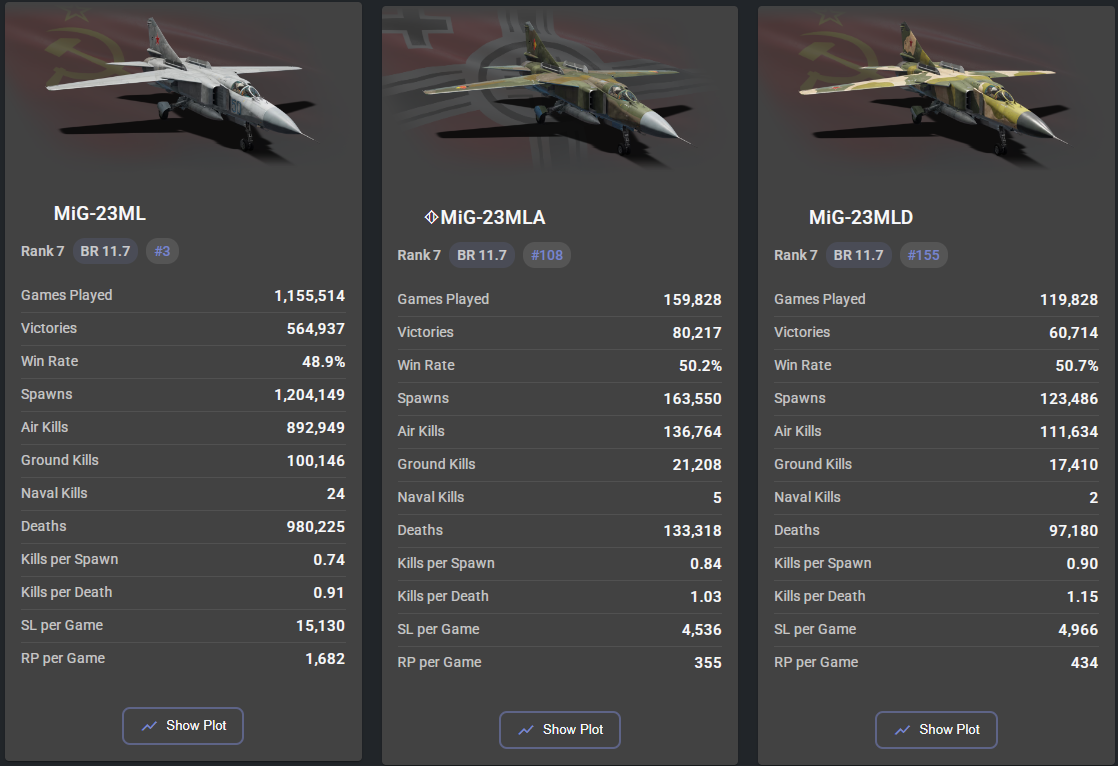The height and width of the screenshot is (766, 1118).
Task: Show the plot for MiG-23MLD
Action: (936, 730)
